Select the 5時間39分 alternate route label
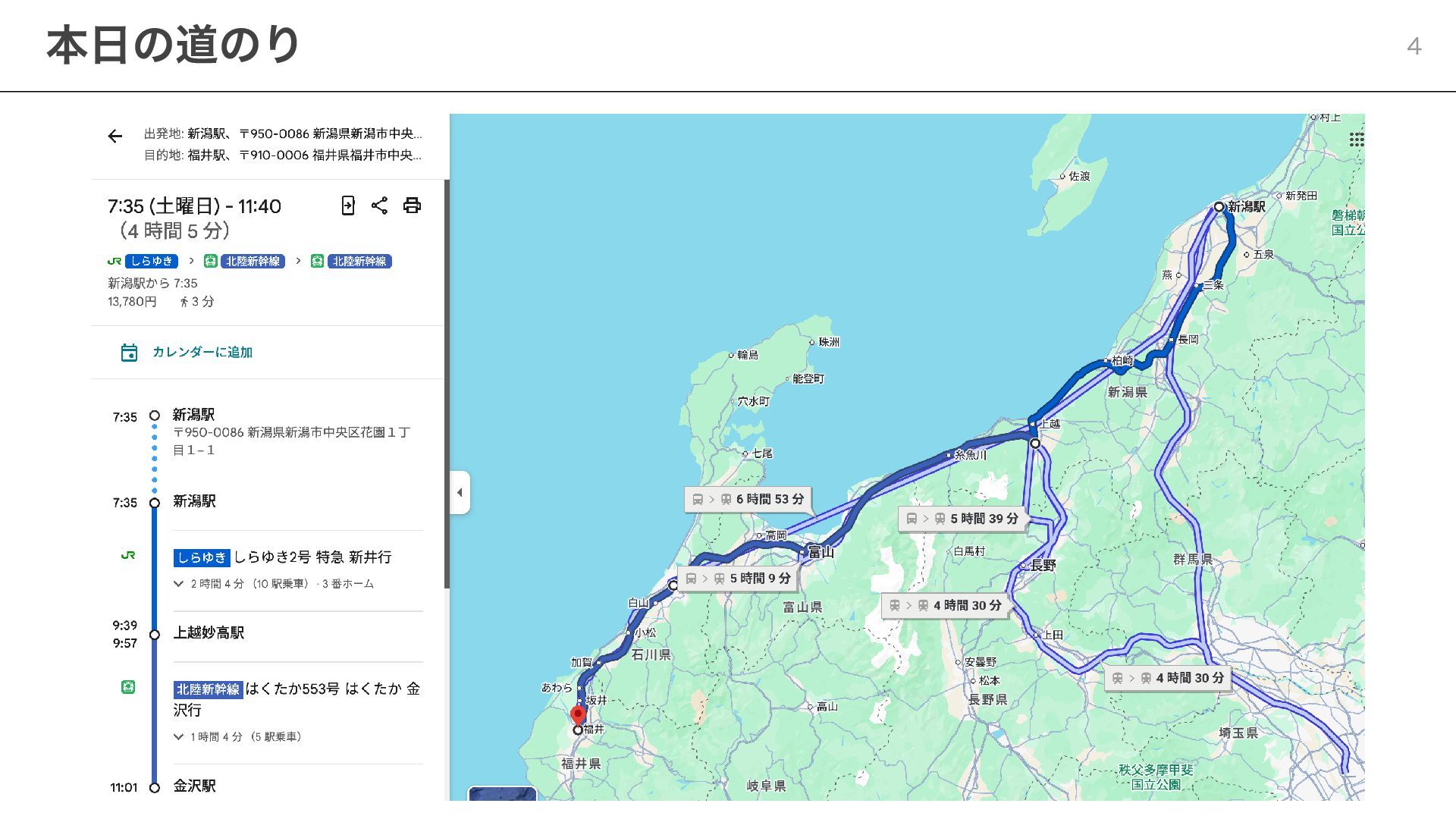The image size is (1456, 819). pyautogui.click(x=962, y=519)
